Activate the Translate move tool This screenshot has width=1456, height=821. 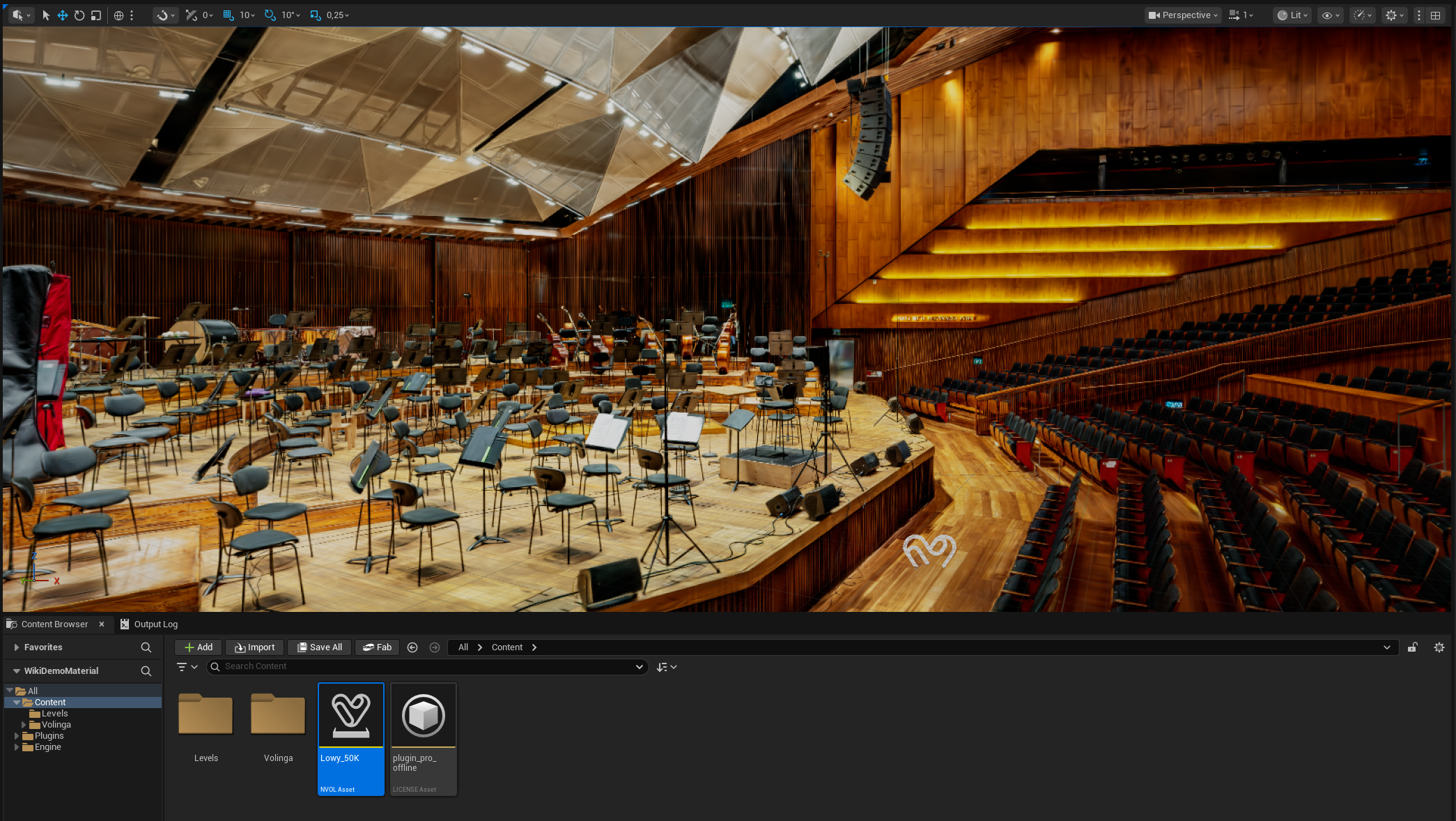point(63,15)
